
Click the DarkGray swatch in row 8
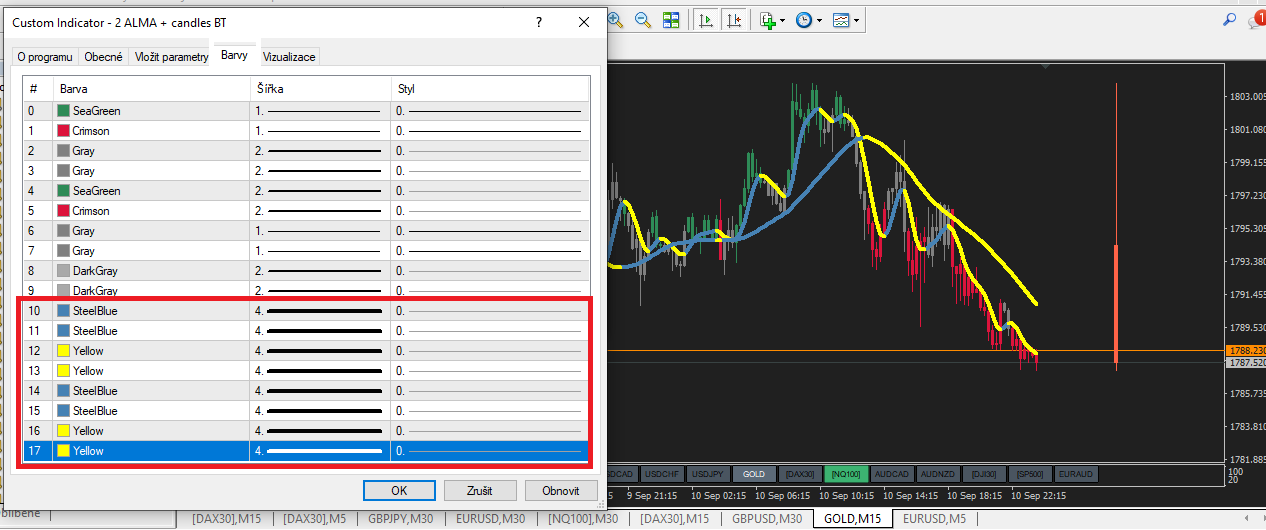[64, 271]
